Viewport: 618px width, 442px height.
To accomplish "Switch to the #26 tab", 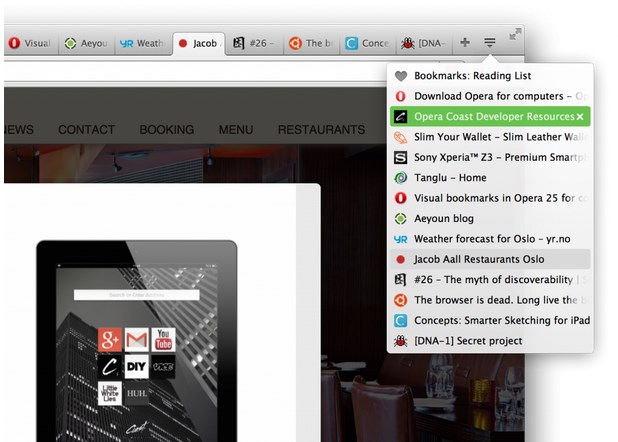I will pos(254,43).
